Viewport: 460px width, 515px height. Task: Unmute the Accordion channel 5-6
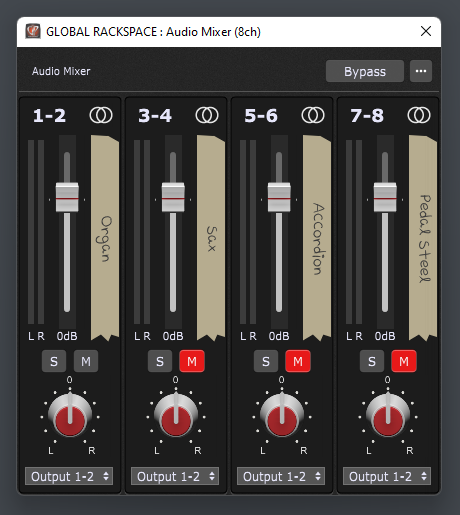[298, 361]
